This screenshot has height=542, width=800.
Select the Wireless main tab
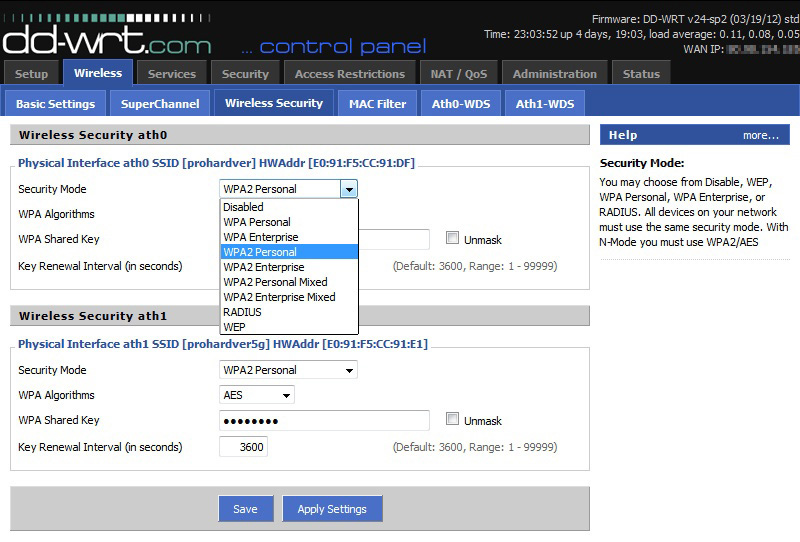(x=98, y=72)
